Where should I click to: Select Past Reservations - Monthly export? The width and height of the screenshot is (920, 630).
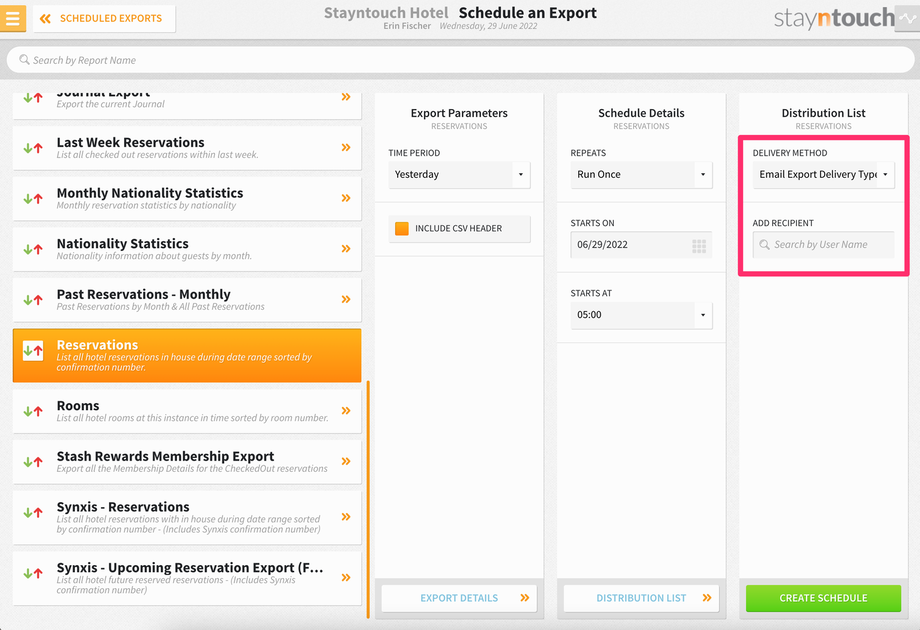pos(187,299)
